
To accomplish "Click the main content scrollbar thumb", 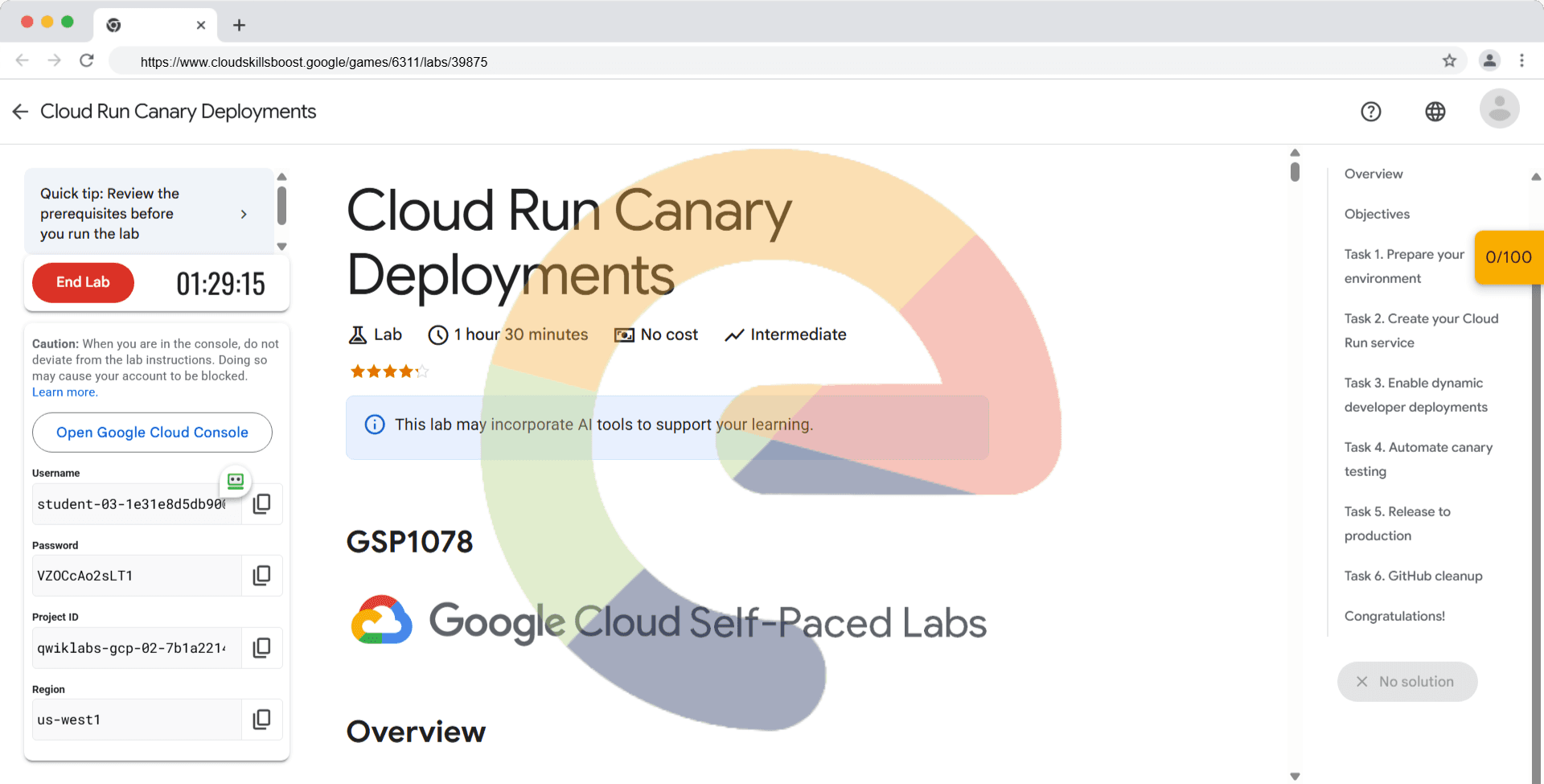I will click(x=1295, y=172).
